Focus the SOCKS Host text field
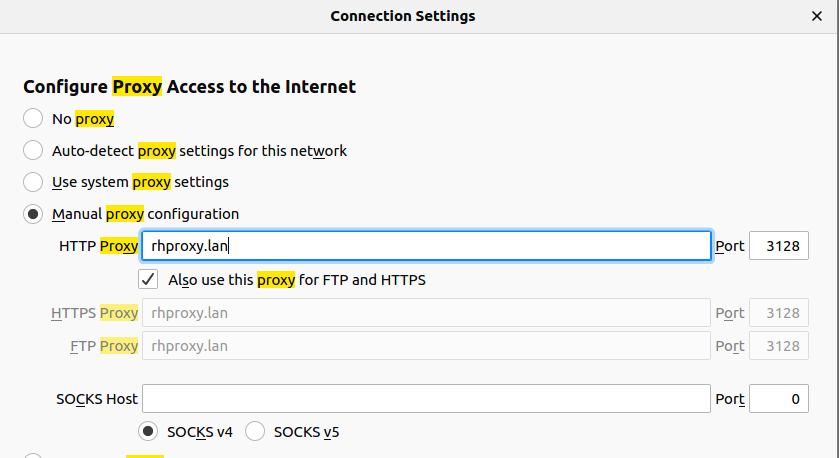The image size is (839, 458). pos(426,399)
